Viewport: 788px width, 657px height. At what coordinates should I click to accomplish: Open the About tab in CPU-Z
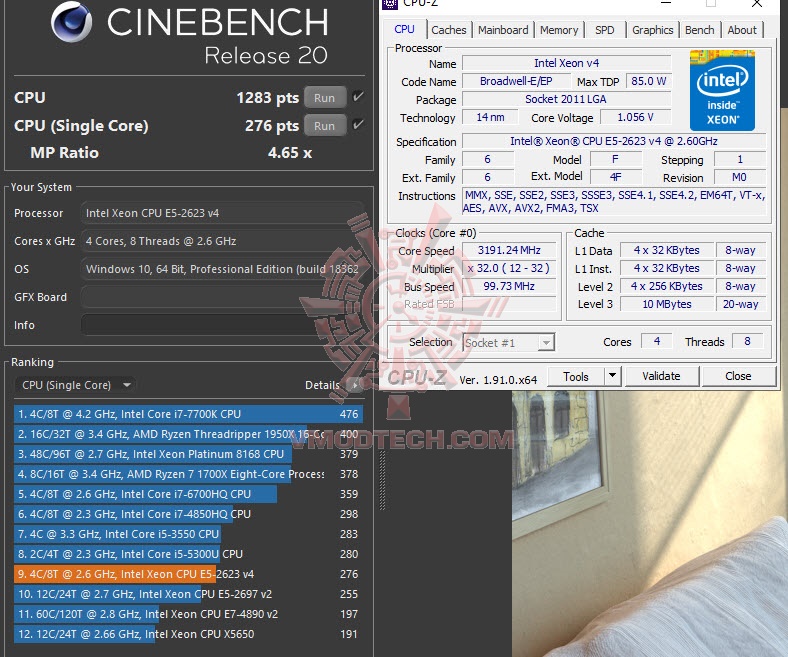[x=742, y=30]
